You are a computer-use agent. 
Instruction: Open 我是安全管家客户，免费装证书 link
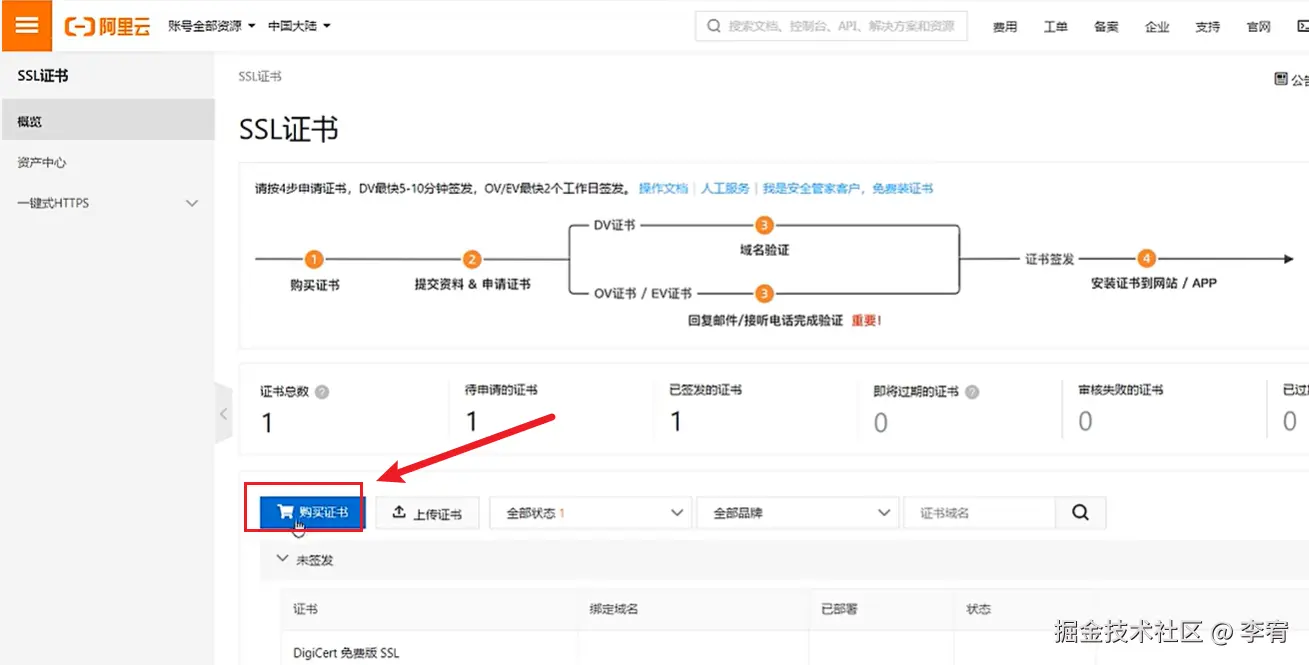click(848, 188)
